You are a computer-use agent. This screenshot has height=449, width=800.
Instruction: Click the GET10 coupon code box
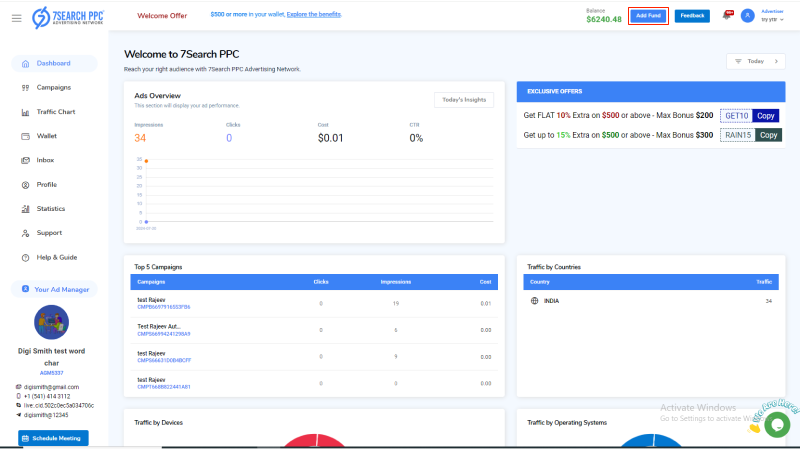737,116
